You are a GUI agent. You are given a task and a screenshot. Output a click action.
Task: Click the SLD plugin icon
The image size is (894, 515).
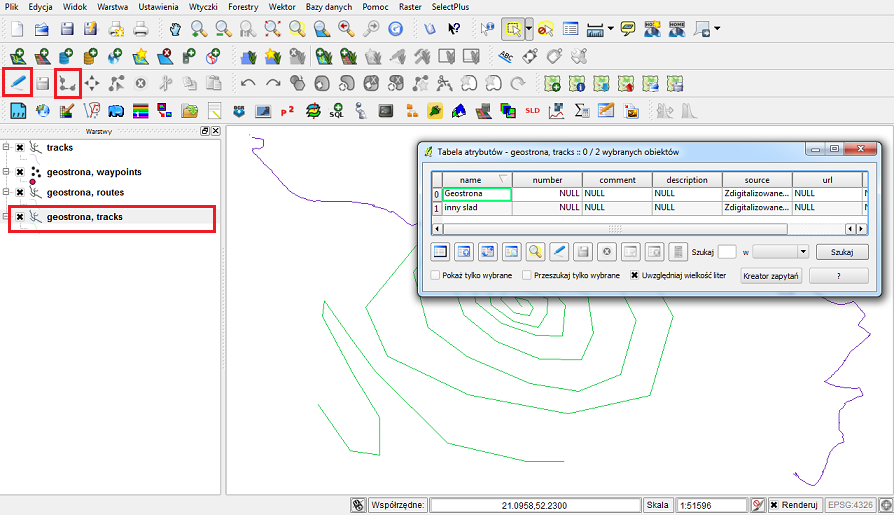(533, 111)
